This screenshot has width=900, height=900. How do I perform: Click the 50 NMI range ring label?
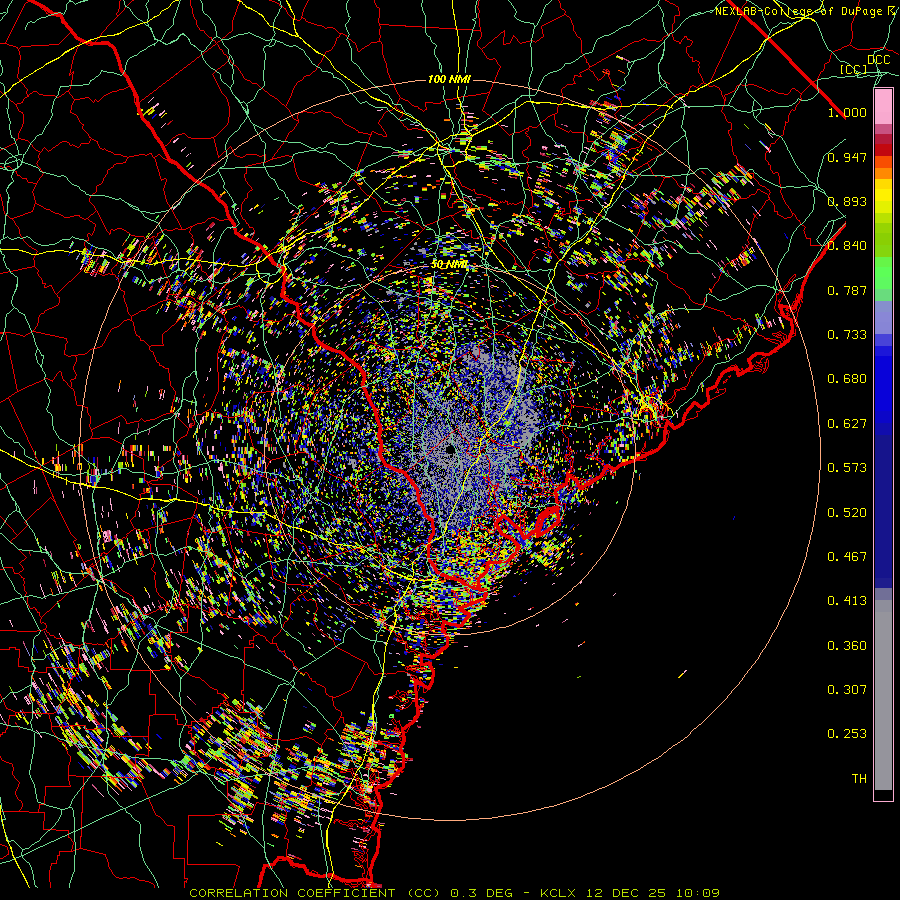[449, 265]
